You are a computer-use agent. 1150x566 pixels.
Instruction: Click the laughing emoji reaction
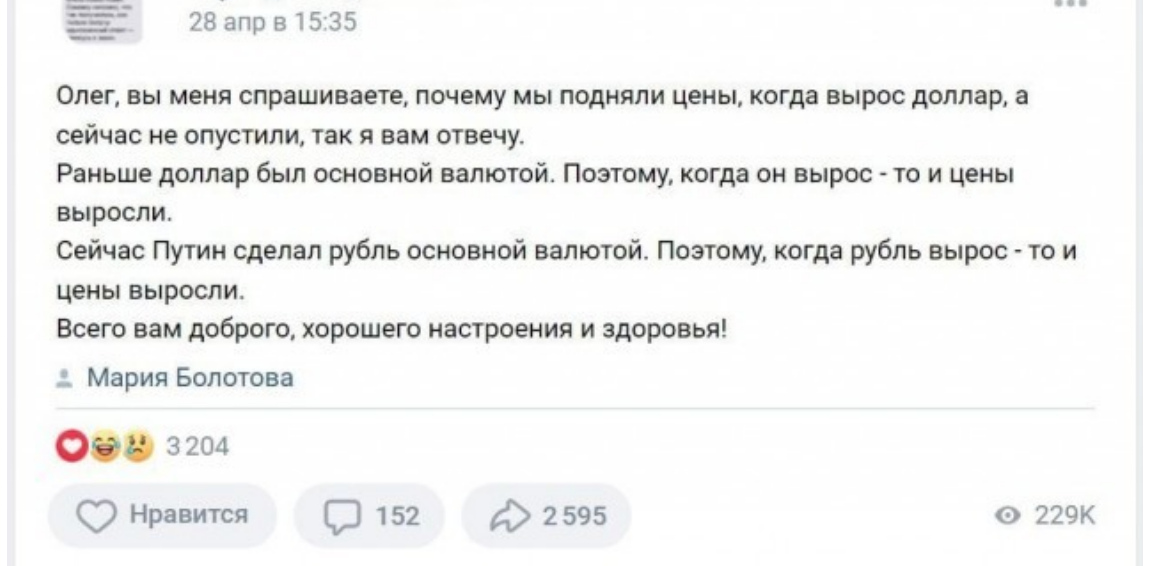tap(106, 445)
